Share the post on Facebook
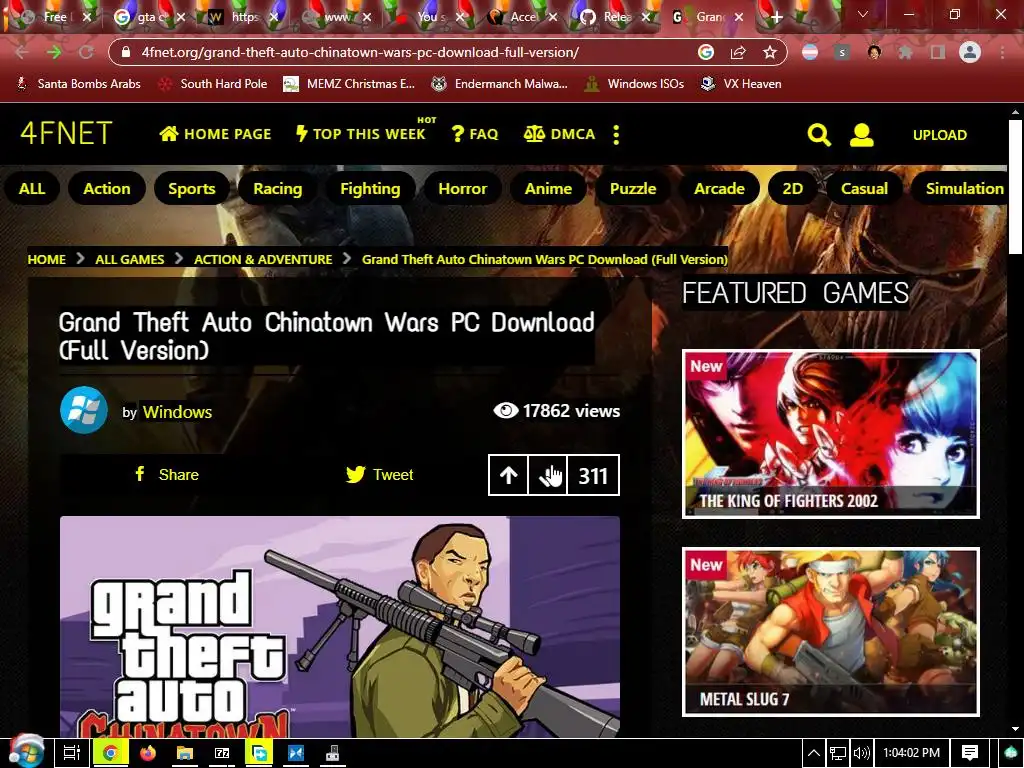This screenshot has height=768, width=1024. point(167,475)
